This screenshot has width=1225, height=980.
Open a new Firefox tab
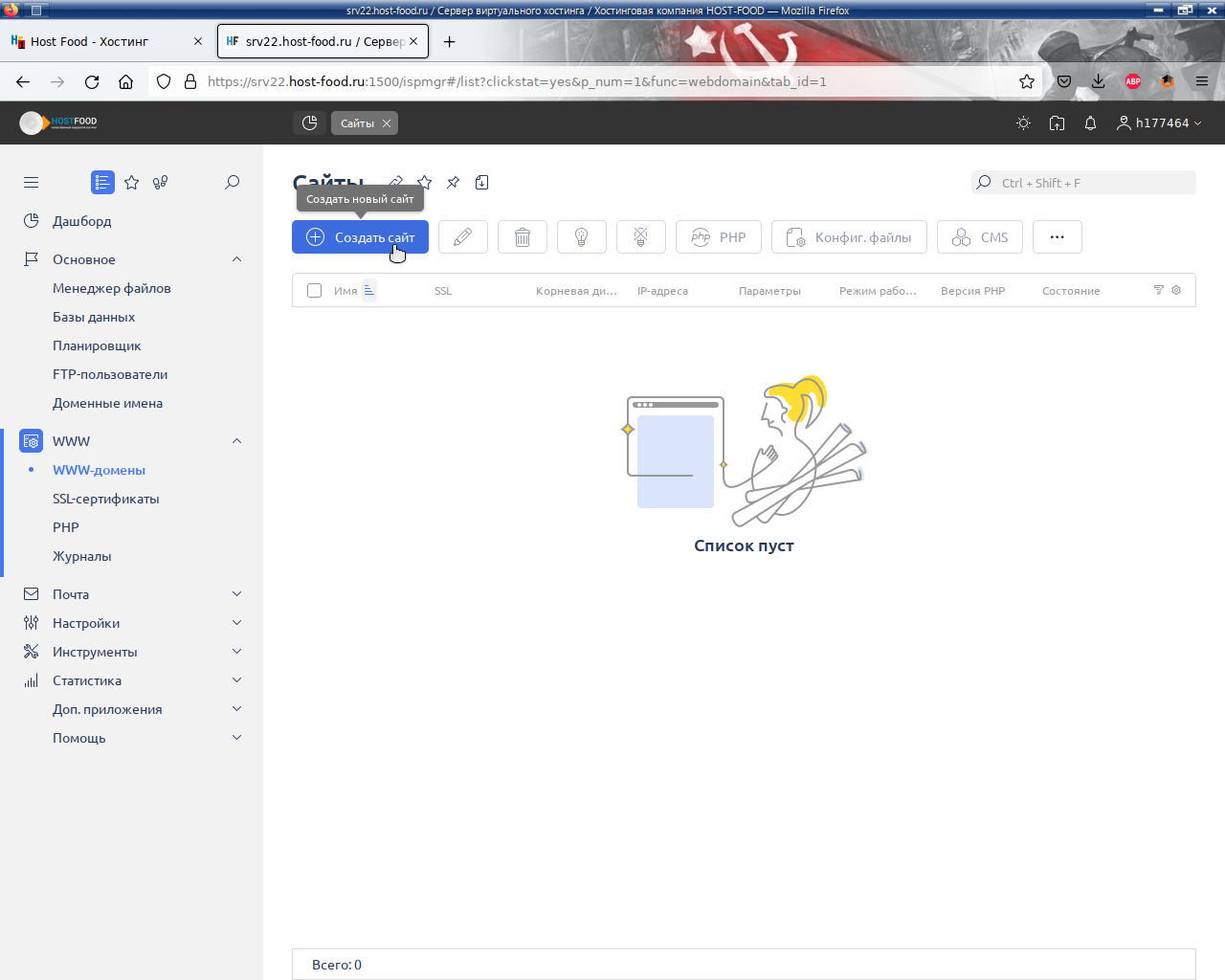tap(450, 41)
